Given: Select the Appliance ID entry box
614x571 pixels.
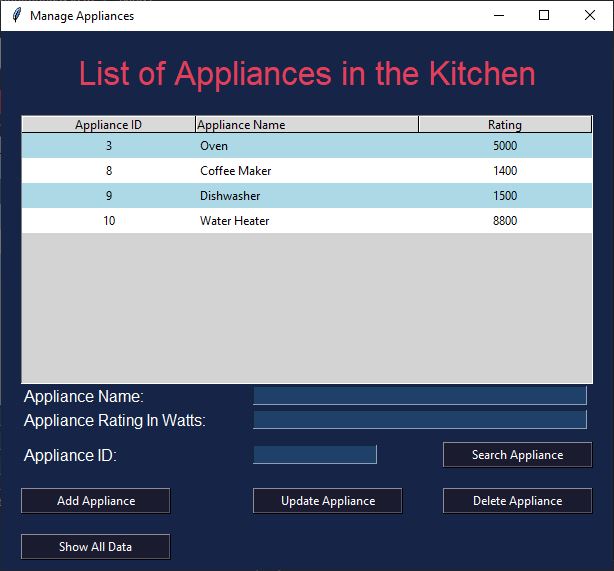Looking at the screenshot, I should coord(315,455).
